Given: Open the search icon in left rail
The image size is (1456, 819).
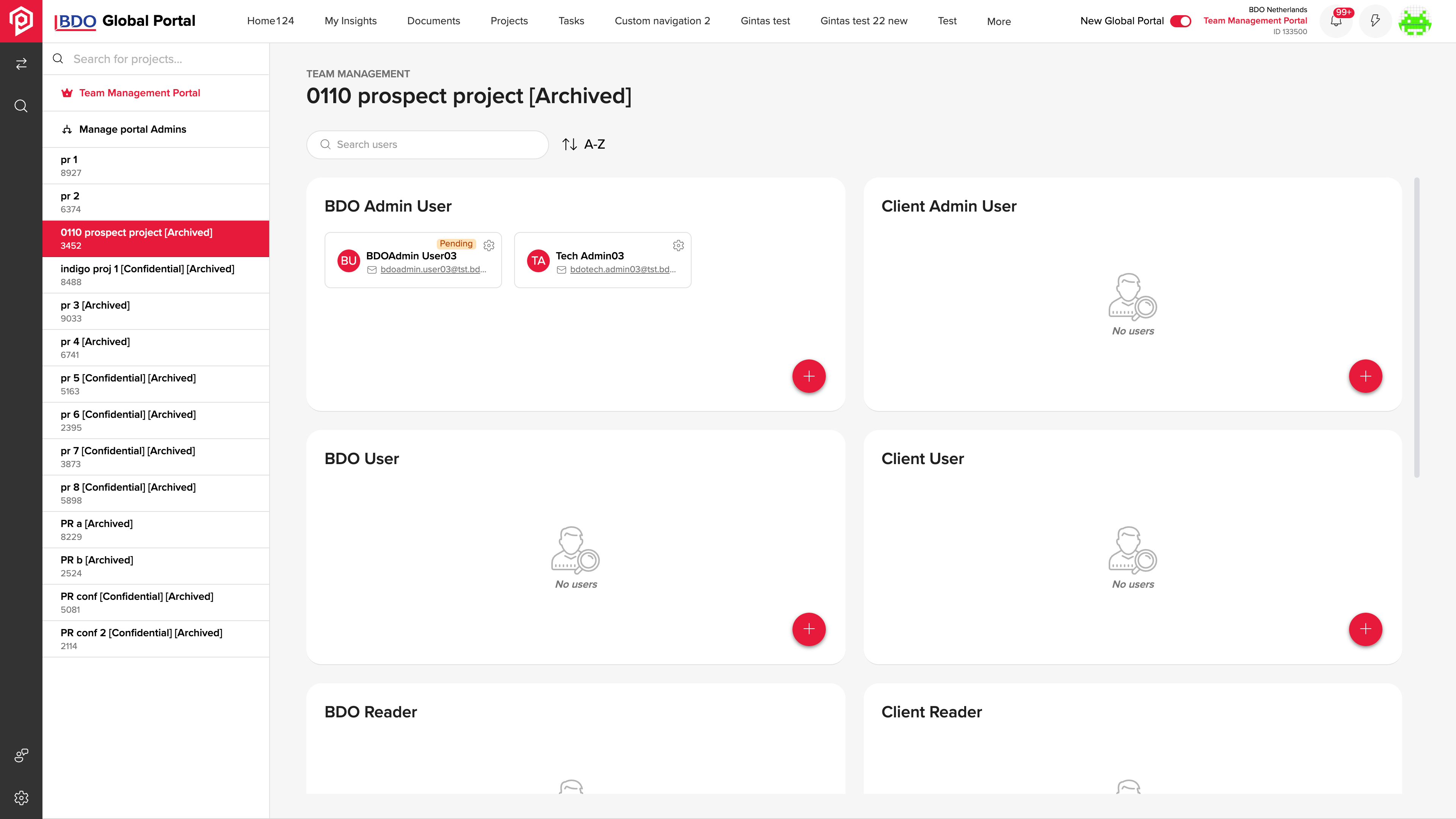Looking at the screenshot, I should [21, 106].
